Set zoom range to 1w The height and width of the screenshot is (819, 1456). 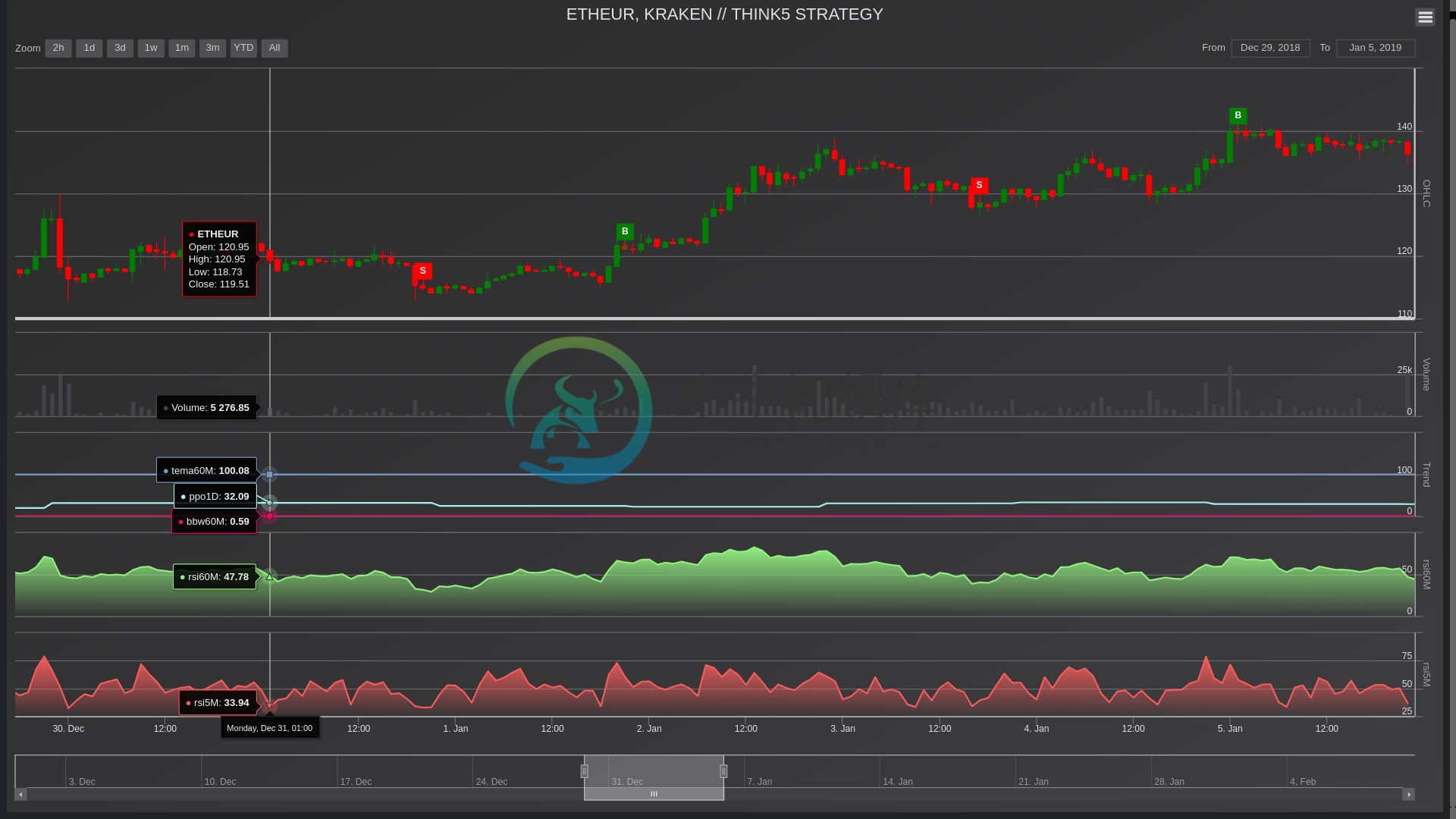151,48
